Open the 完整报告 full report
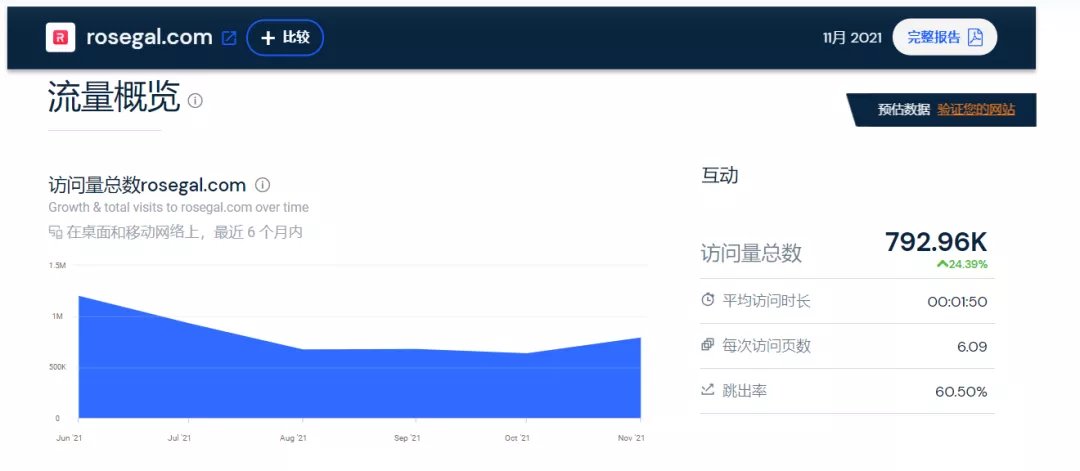Screen dimensions: 1080x471 pyautogui.click(x=944, y=37)
